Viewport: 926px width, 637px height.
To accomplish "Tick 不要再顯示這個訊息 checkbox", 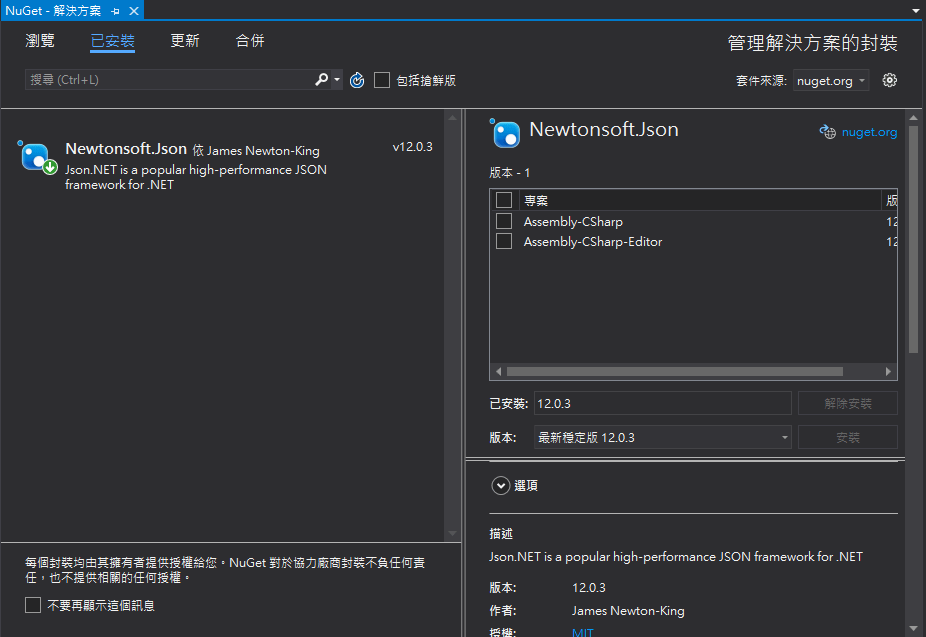I will pos(33,605).
